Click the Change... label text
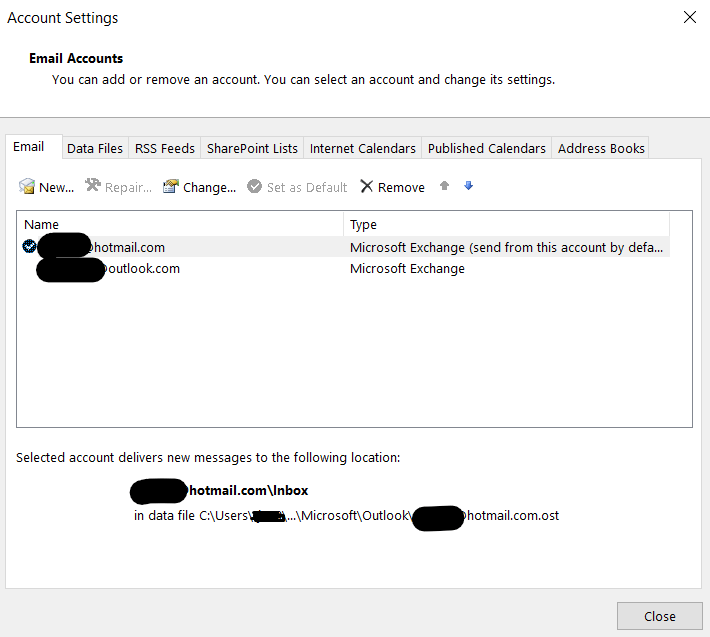Screen dimensions: 710x637 (x=209, y=187)
